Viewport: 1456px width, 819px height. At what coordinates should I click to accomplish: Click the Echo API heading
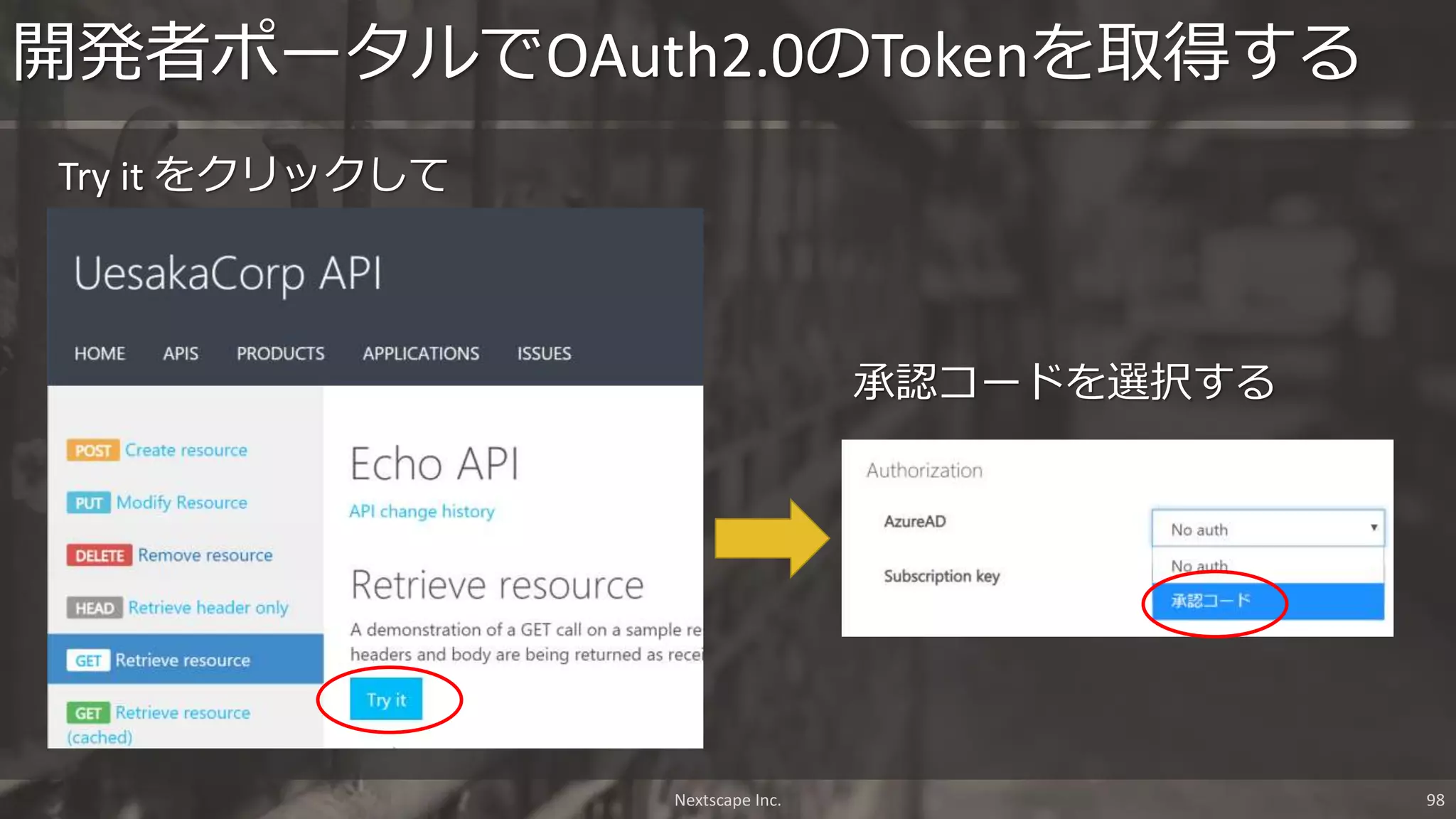click(x=434, y=464)
